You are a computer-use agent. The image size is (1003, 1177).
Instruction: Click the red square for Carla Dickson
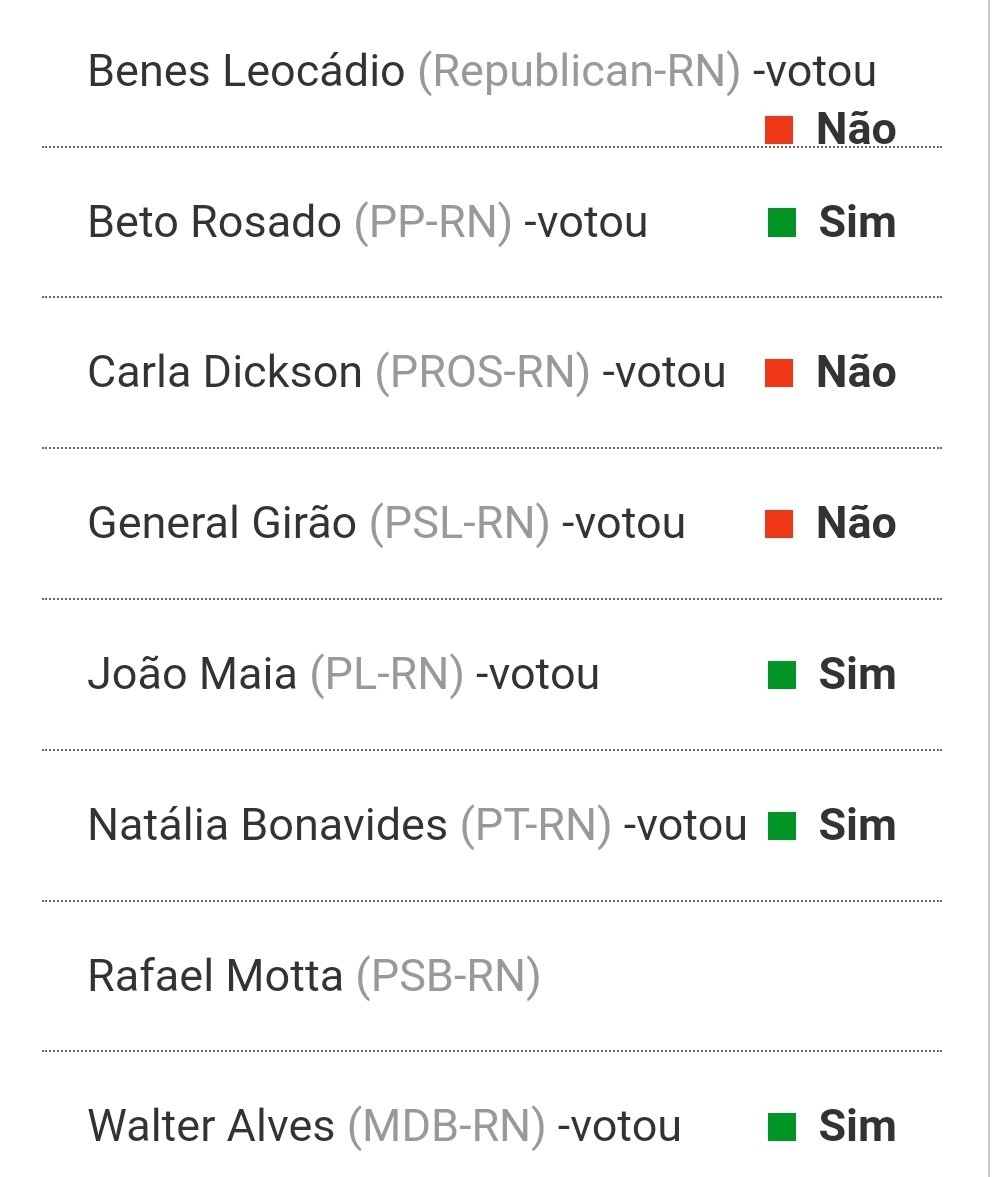[779, 373]
